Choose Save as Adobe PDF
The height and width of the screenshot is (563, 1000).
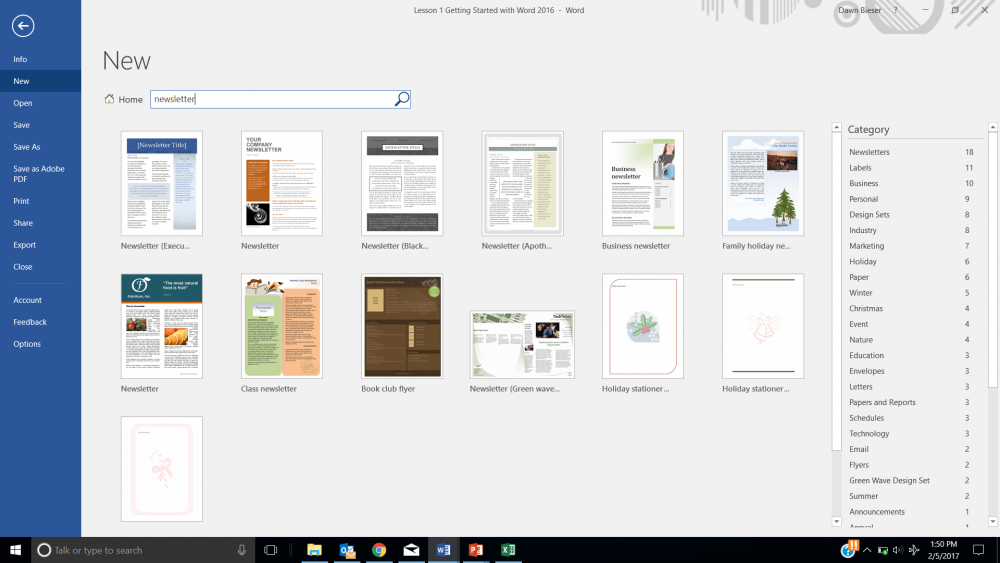pos(39,174)
